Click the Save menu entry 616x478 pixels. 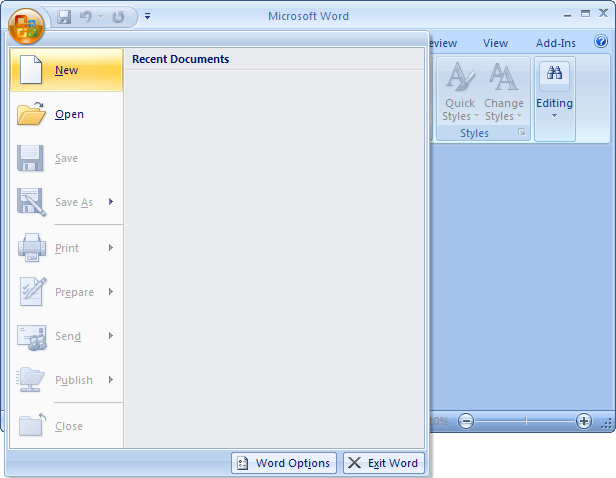click(x=66, y=158)
